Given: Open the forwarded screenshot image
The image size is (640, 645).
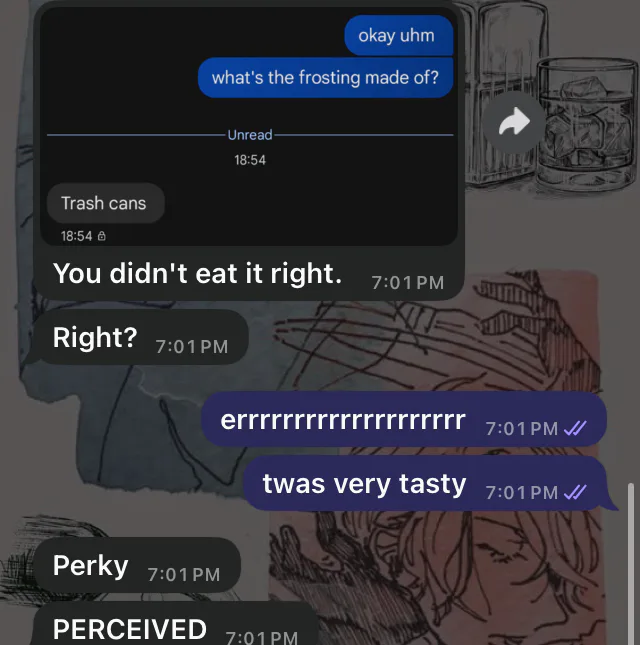Looking at the screenshot, I should 249,126.
